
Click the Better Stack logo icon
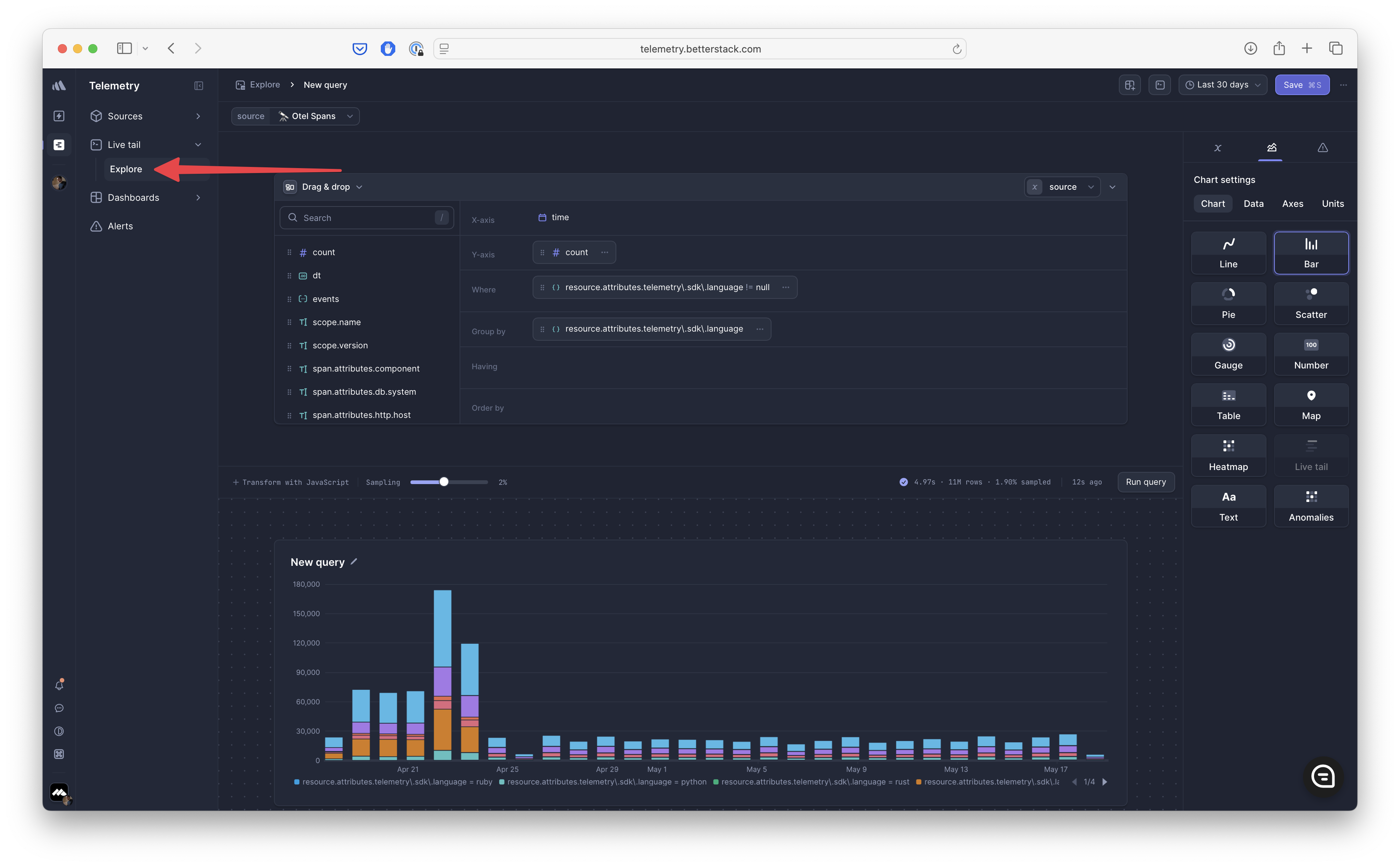(x=59, y=86)
